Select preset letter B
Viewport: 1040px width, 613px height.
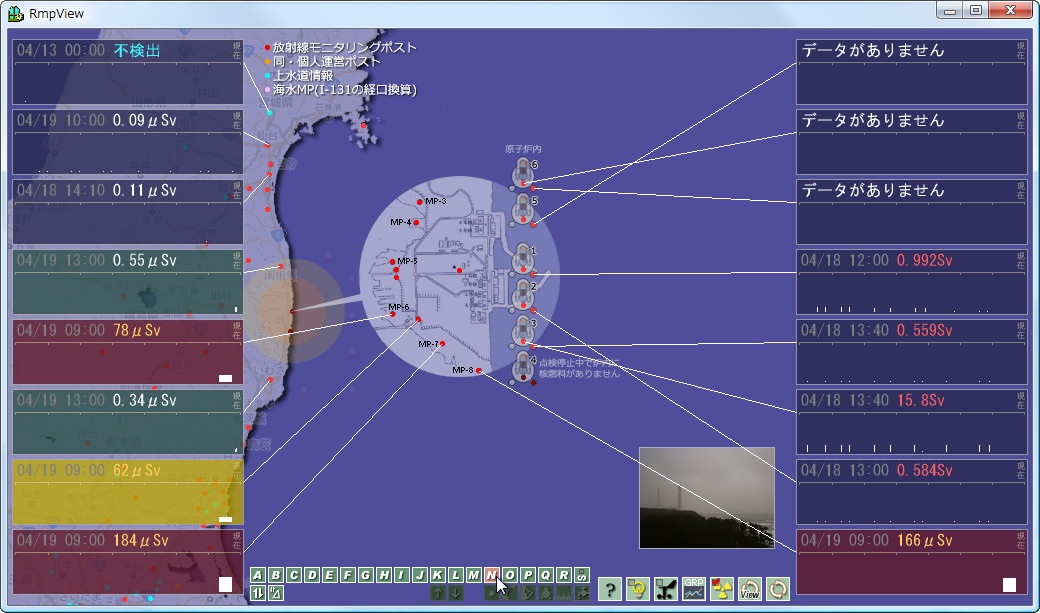276,575
